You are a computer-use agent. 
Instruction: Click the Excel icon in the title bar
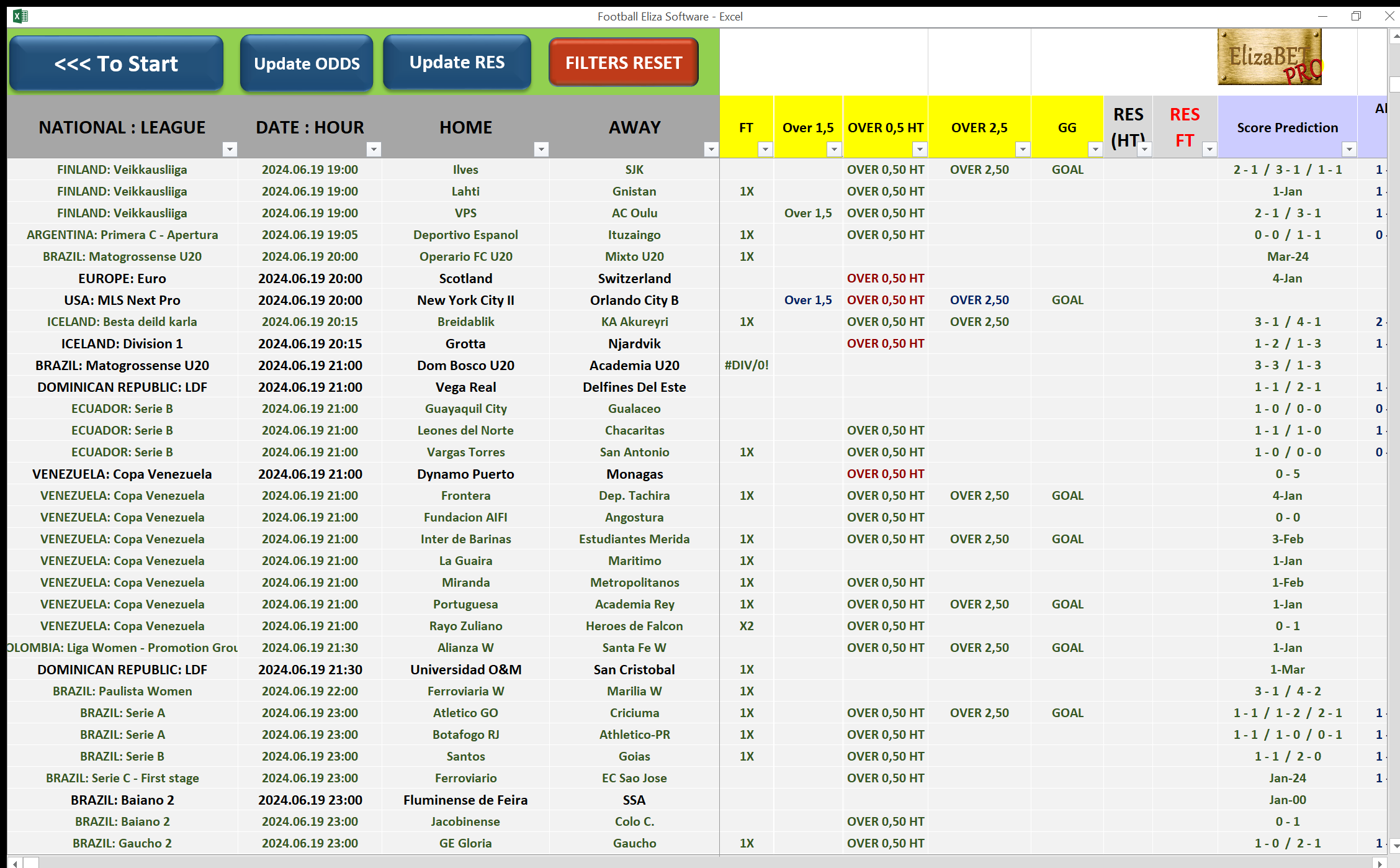click(x=20, y=16)
